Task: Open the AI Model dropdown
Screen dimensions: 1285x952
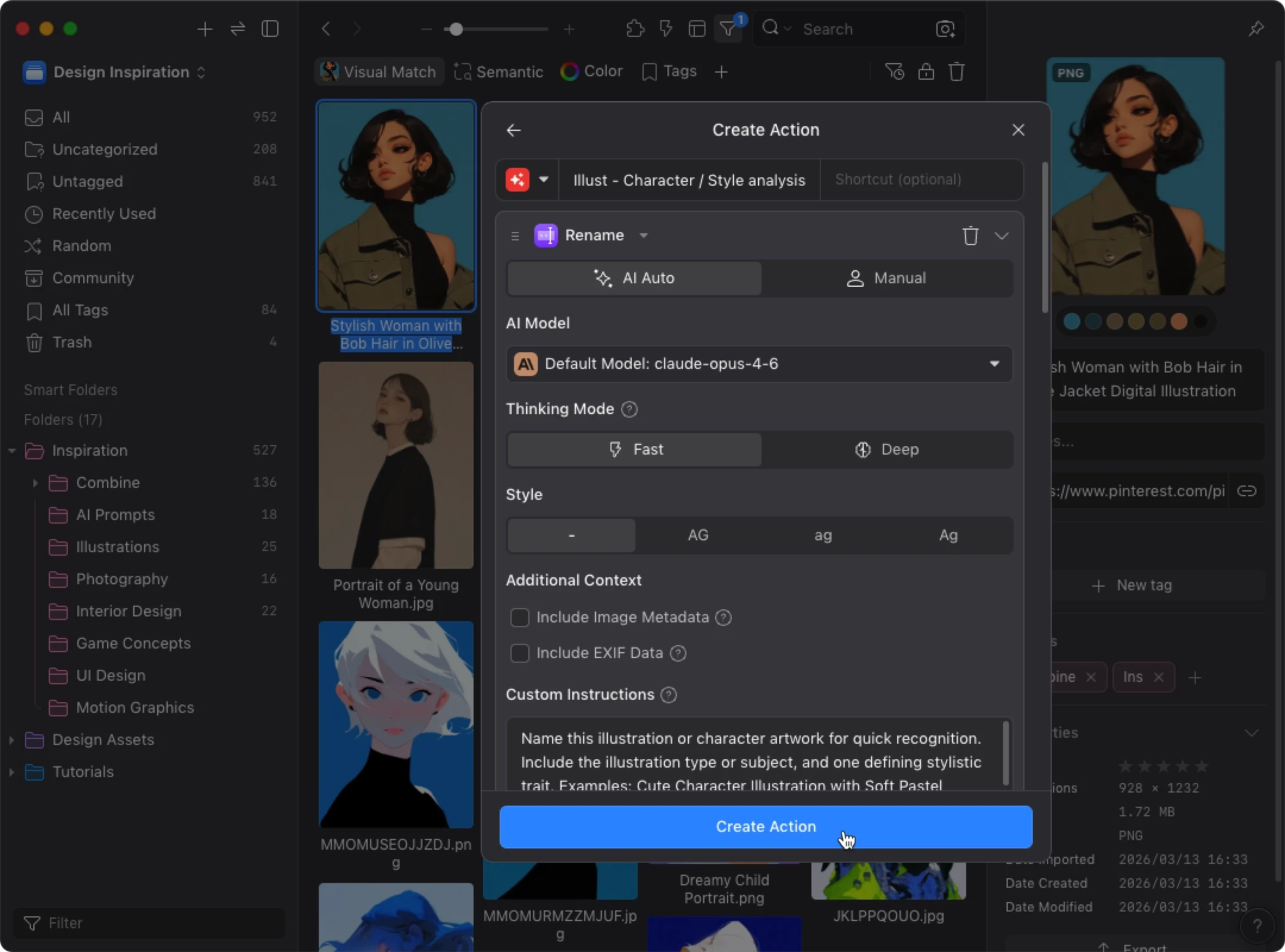Action: (759, 364)
